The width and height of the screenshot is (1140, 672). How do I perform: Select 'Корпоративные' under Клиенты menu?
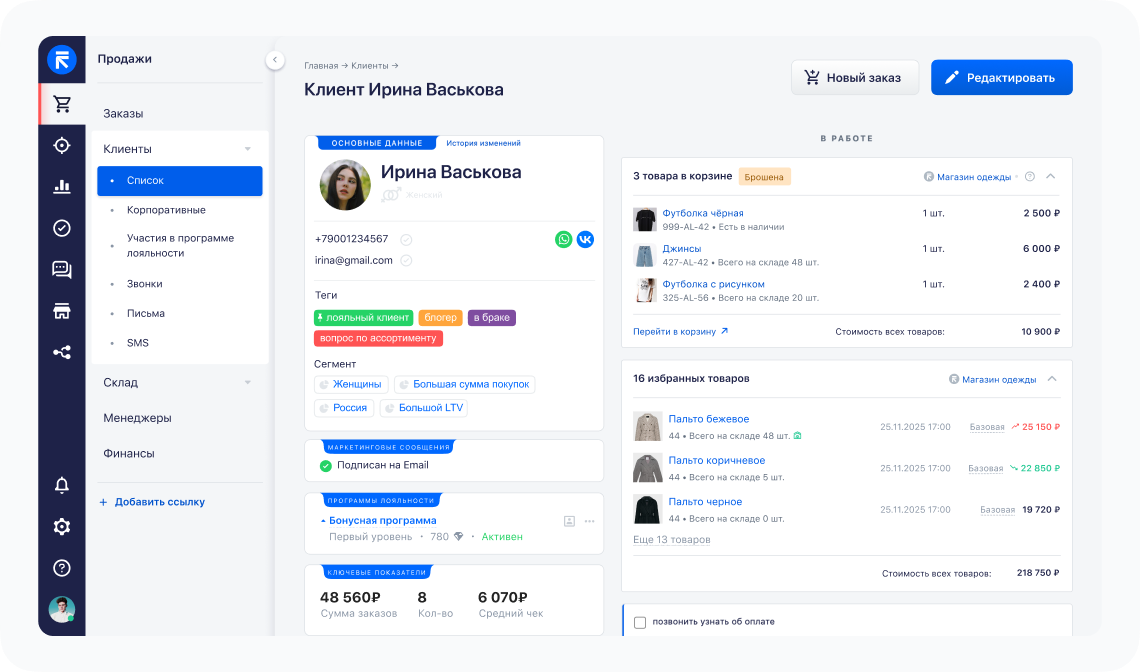[168, 210]
